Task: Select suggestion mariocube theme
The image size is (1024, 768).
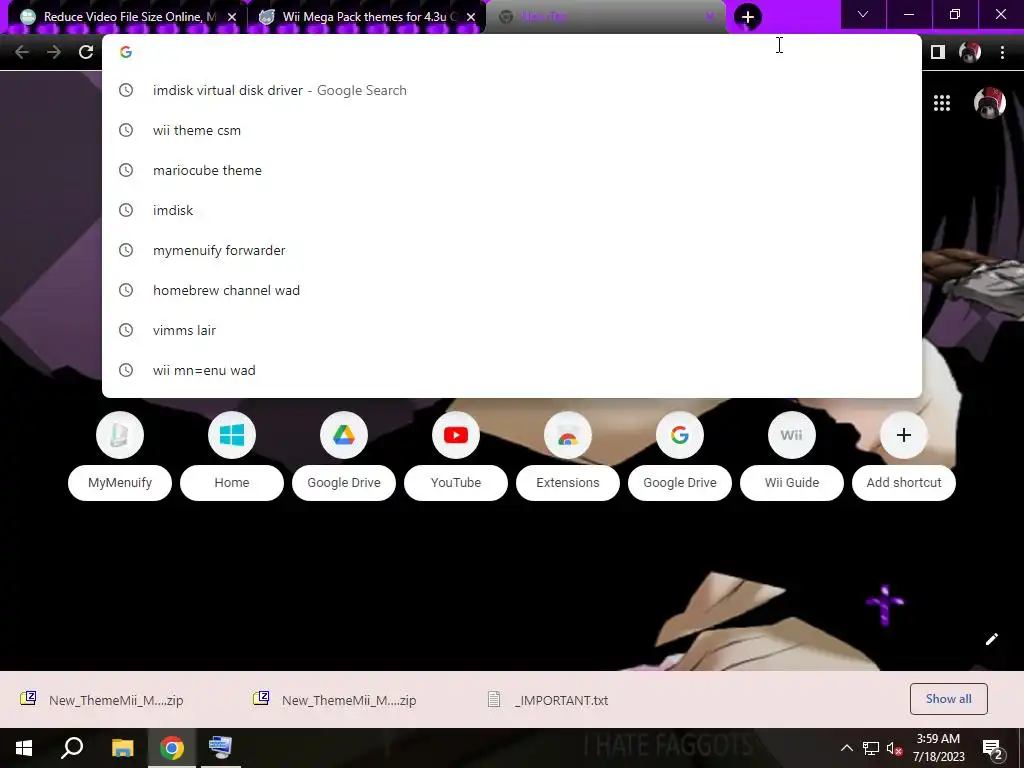Action: (x=512, y=170)
